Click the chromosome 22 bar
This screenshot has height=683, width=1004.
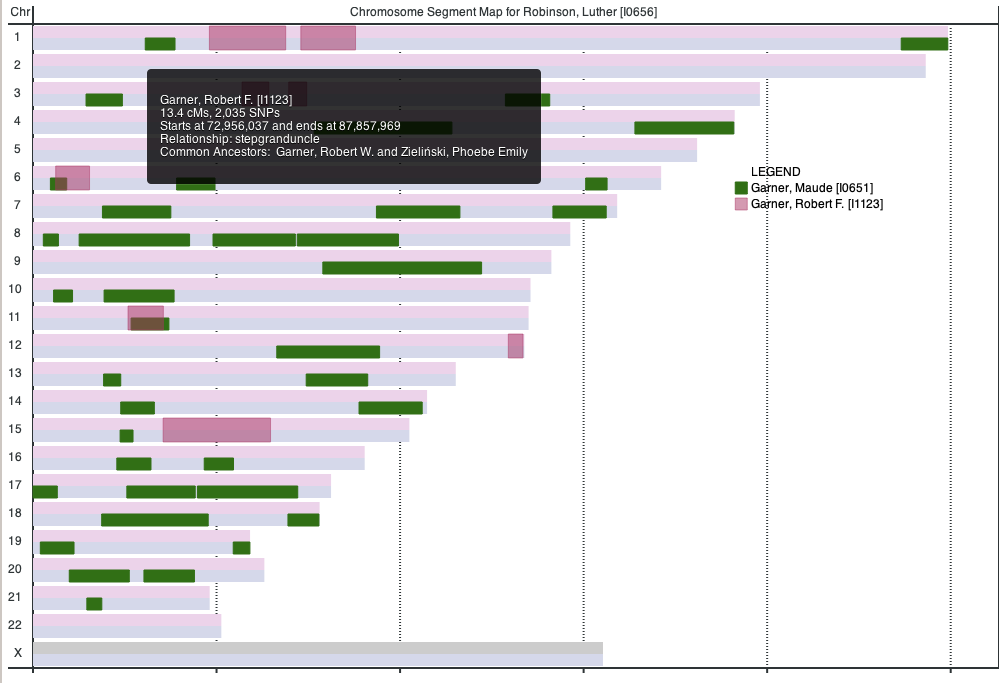coord(127,626)
